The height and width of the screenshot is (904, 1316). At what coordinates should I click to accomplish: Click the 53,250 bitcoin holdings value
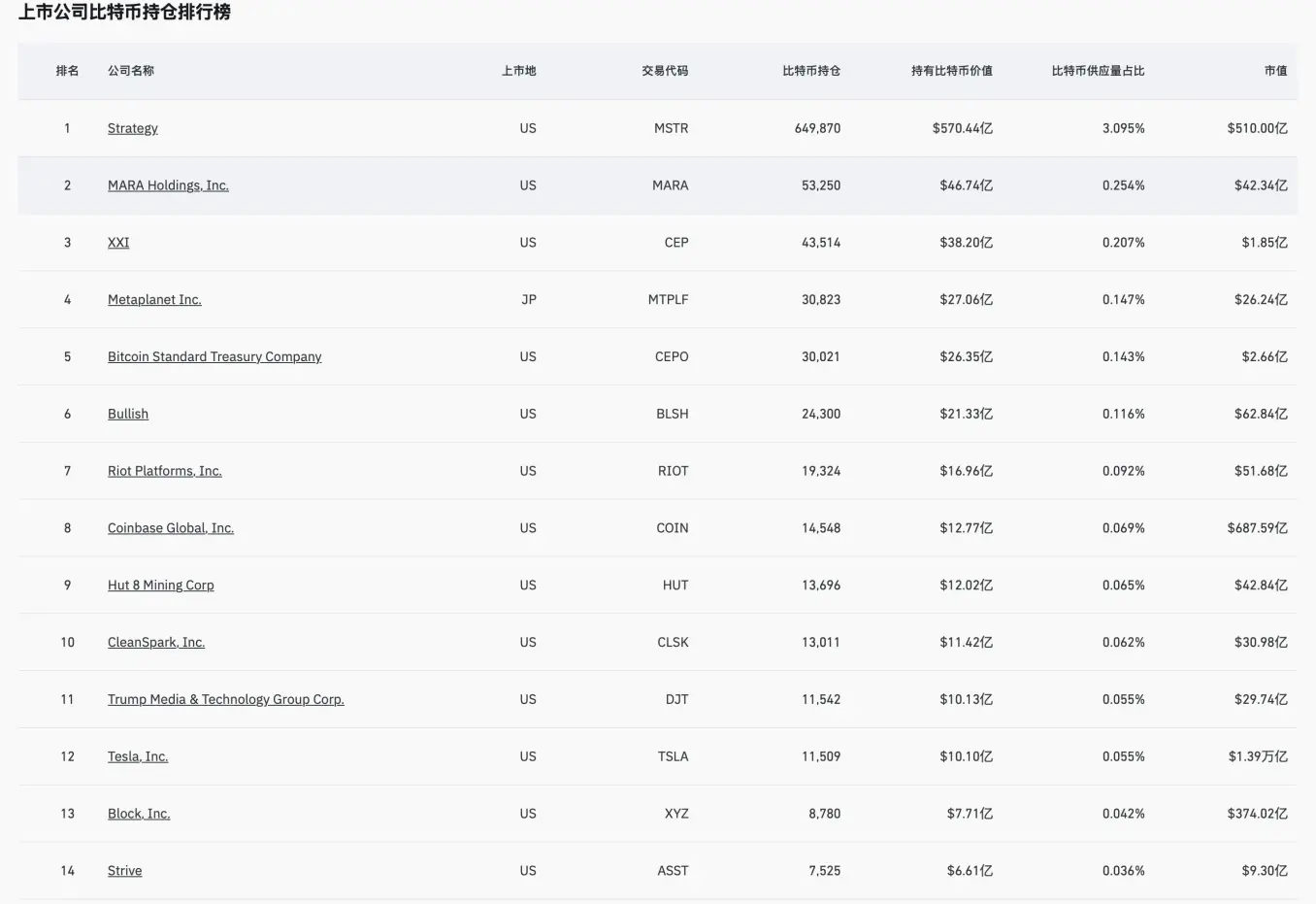pyautogui.click(x=821, y=185)
